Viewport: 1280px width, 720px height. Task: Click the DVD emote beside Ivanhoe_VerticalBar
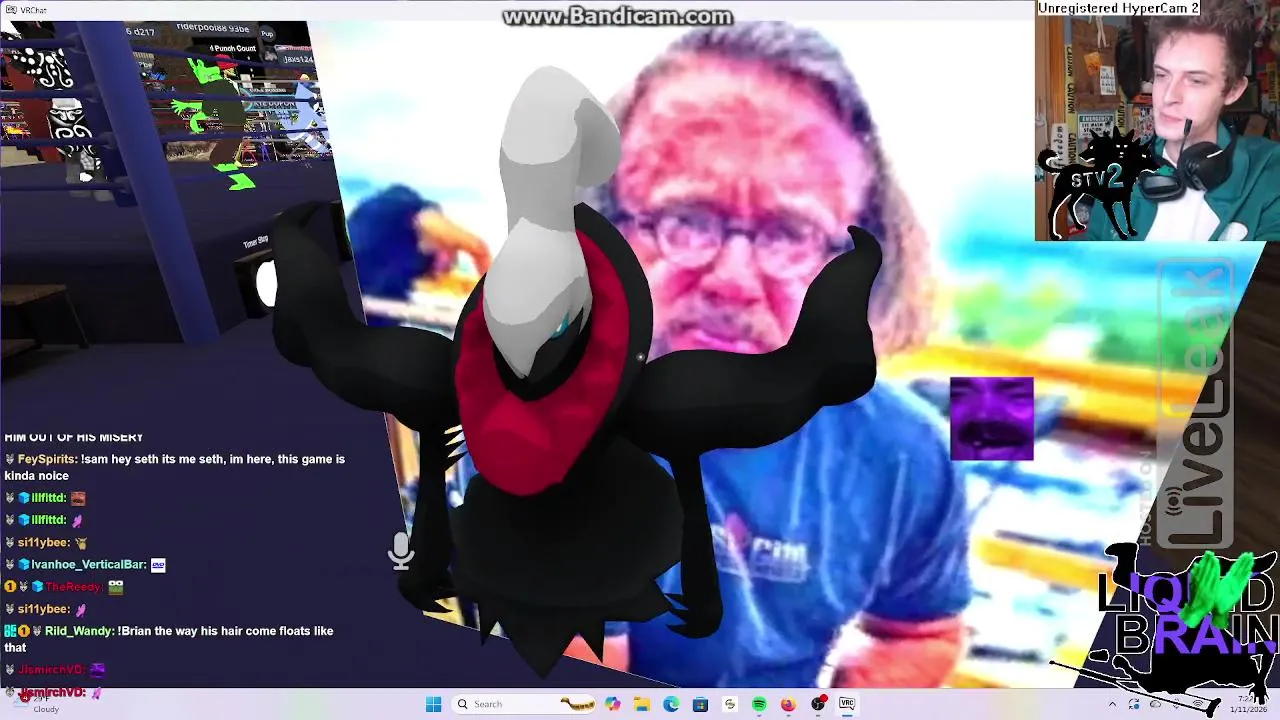click(158, 565)
